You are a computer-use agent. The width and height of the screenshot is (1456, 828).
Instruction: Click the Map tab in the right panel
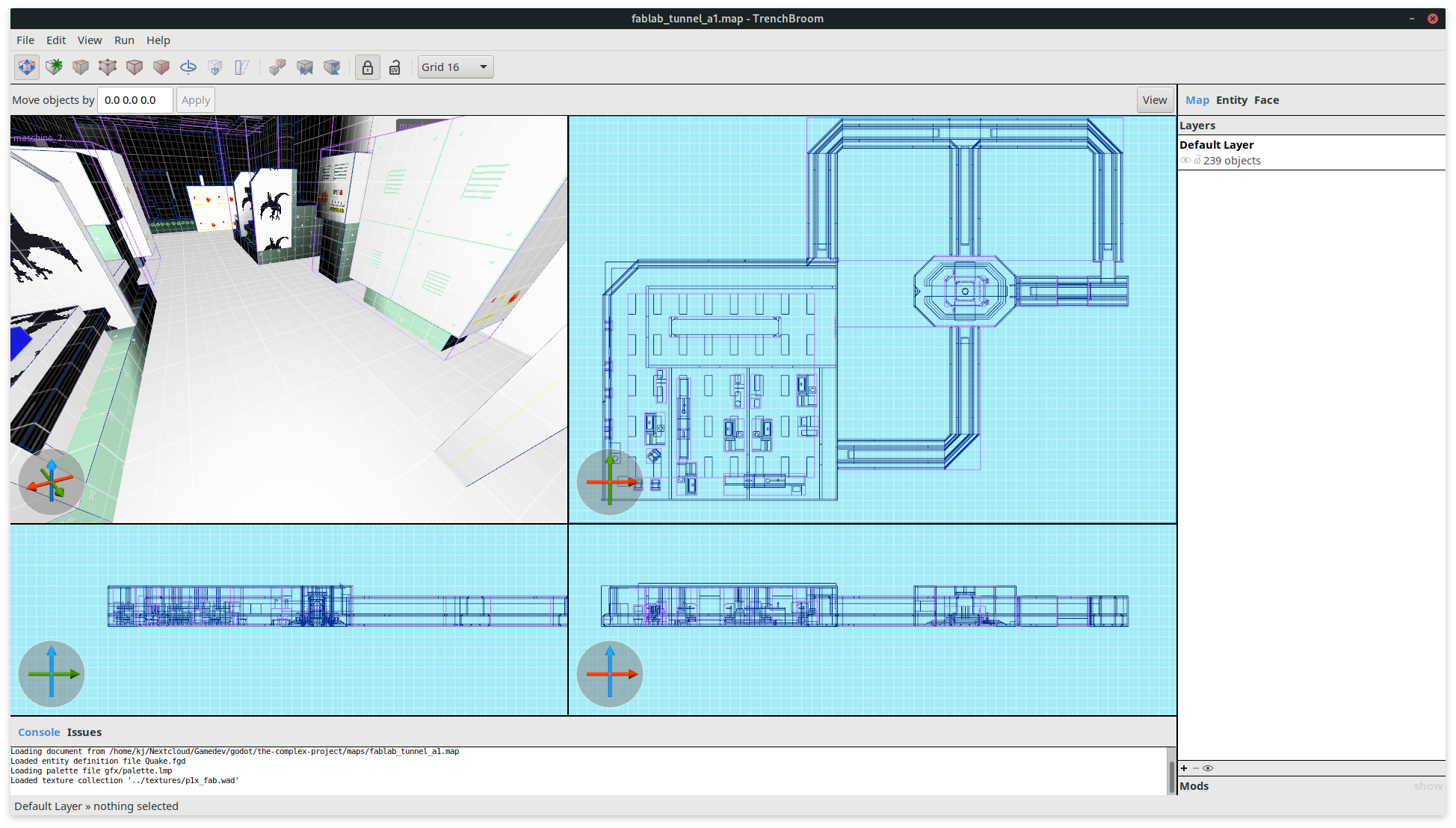coord(1196,99)
